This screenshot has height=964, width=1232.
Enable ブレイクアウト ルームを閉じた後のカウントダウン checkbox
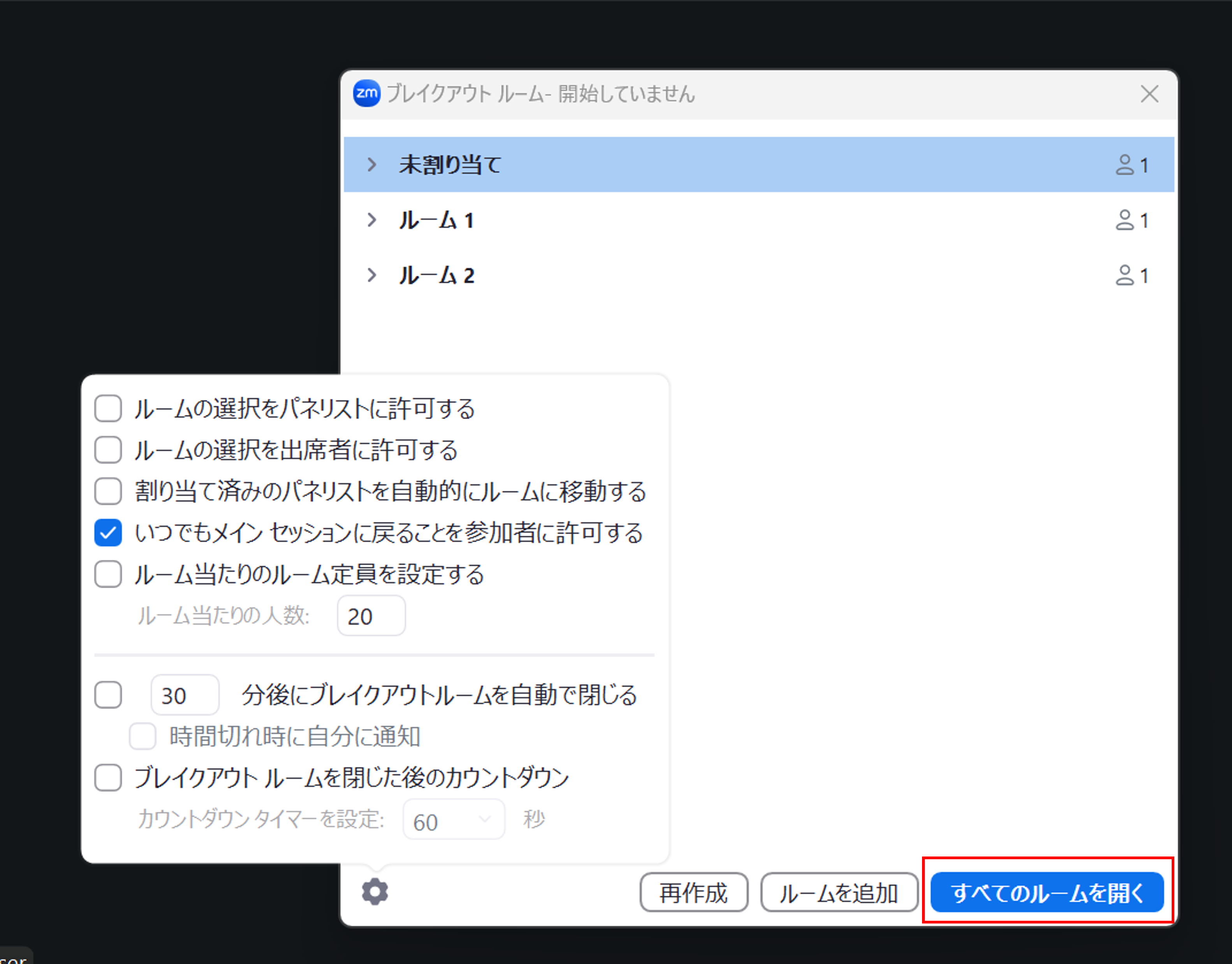click(x=108, y=778)
